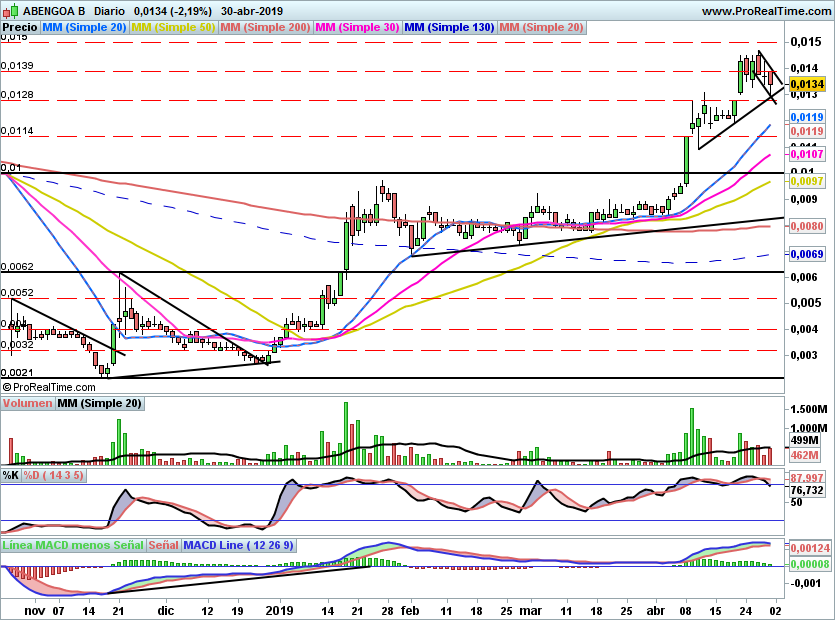Select the blue MM (Simple 20) price label
The image size is (835, 620).
84,27
